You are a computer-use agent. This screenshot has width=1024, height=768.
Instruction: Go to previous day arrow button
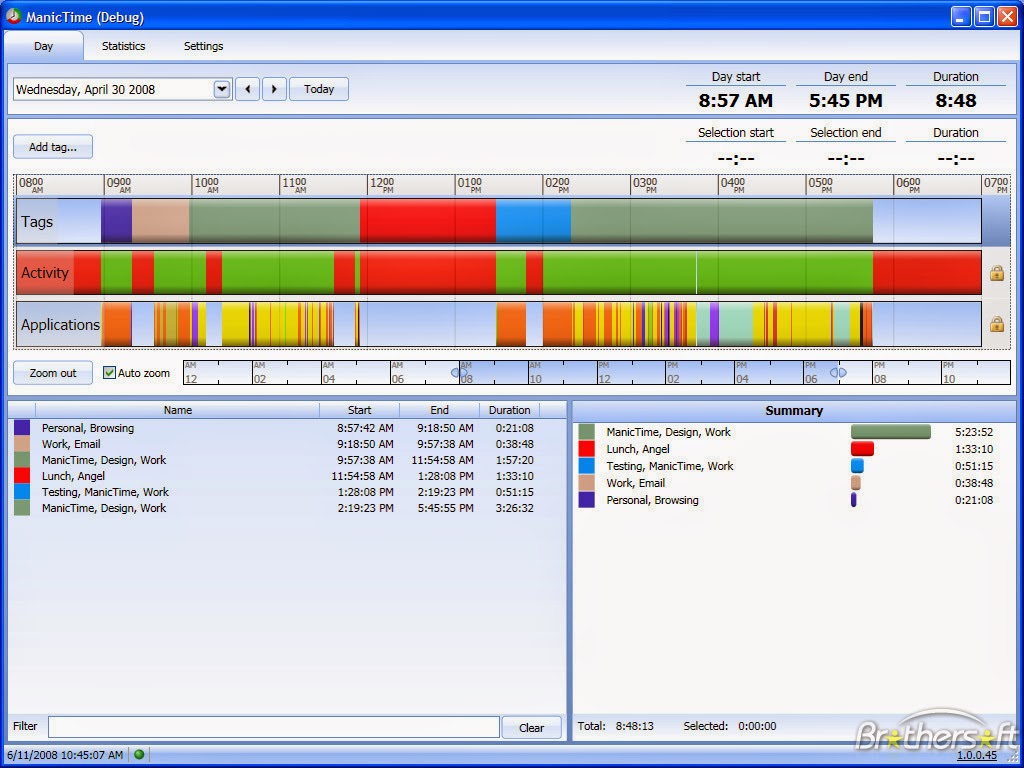pos(248,89)
